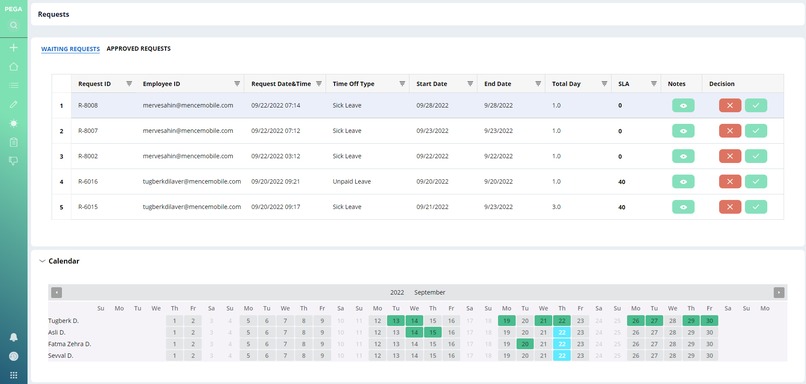Open the search icon in sidebar
This screenshot has width=806, height=384.
[x=14, y=25]
